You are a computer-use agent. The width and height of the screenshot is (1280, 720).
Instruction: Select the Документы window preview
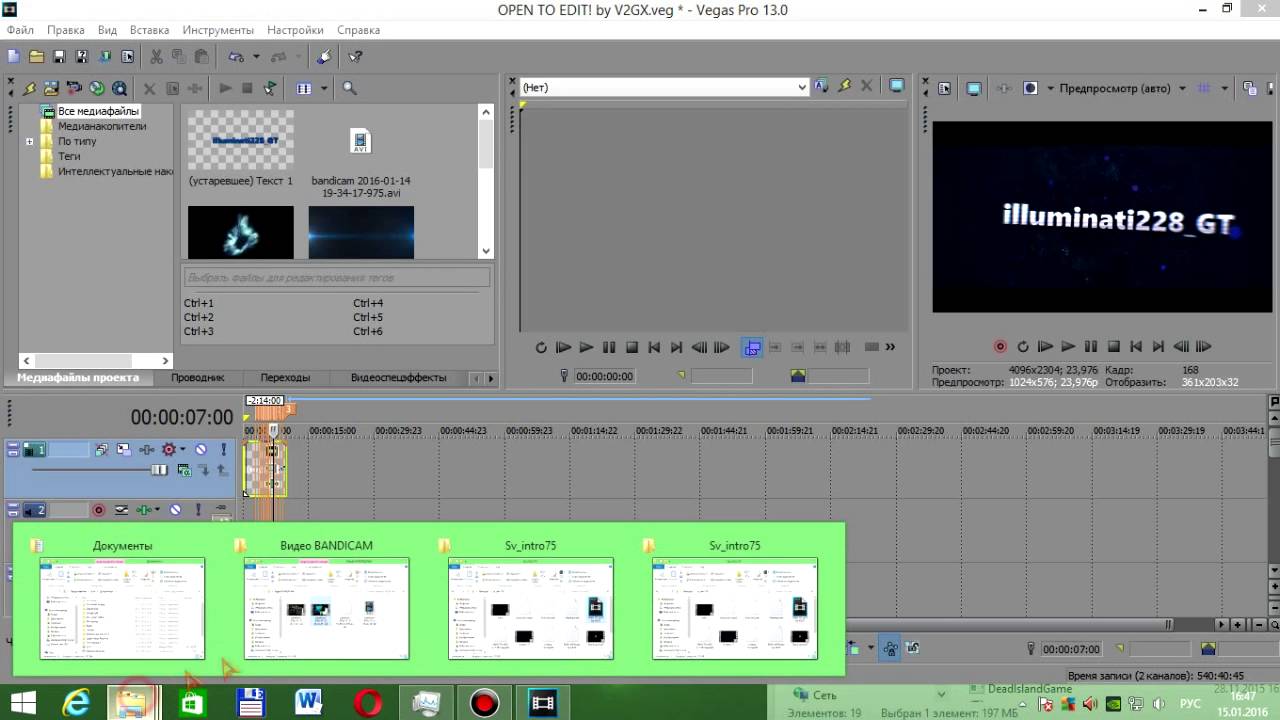pyautogui.click(x=122, y=599)
